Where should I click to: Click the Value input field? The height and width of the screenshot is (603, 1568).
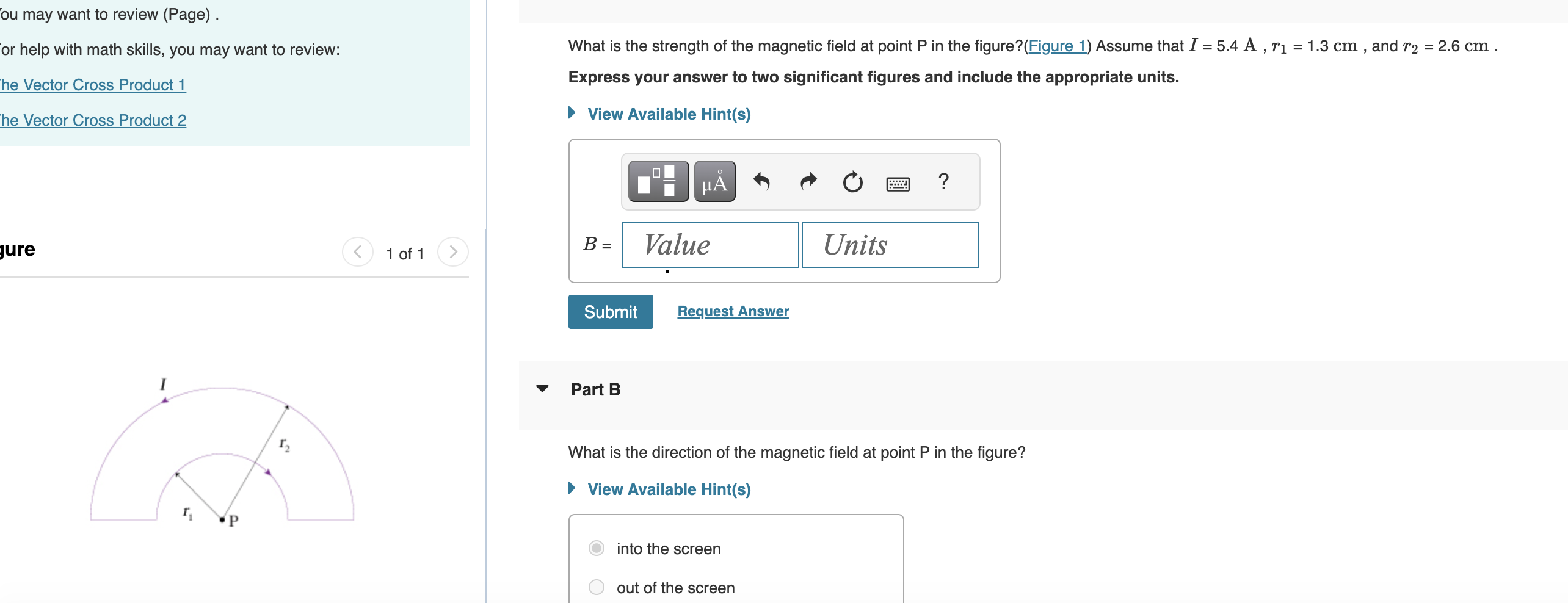tap(710, 244)
